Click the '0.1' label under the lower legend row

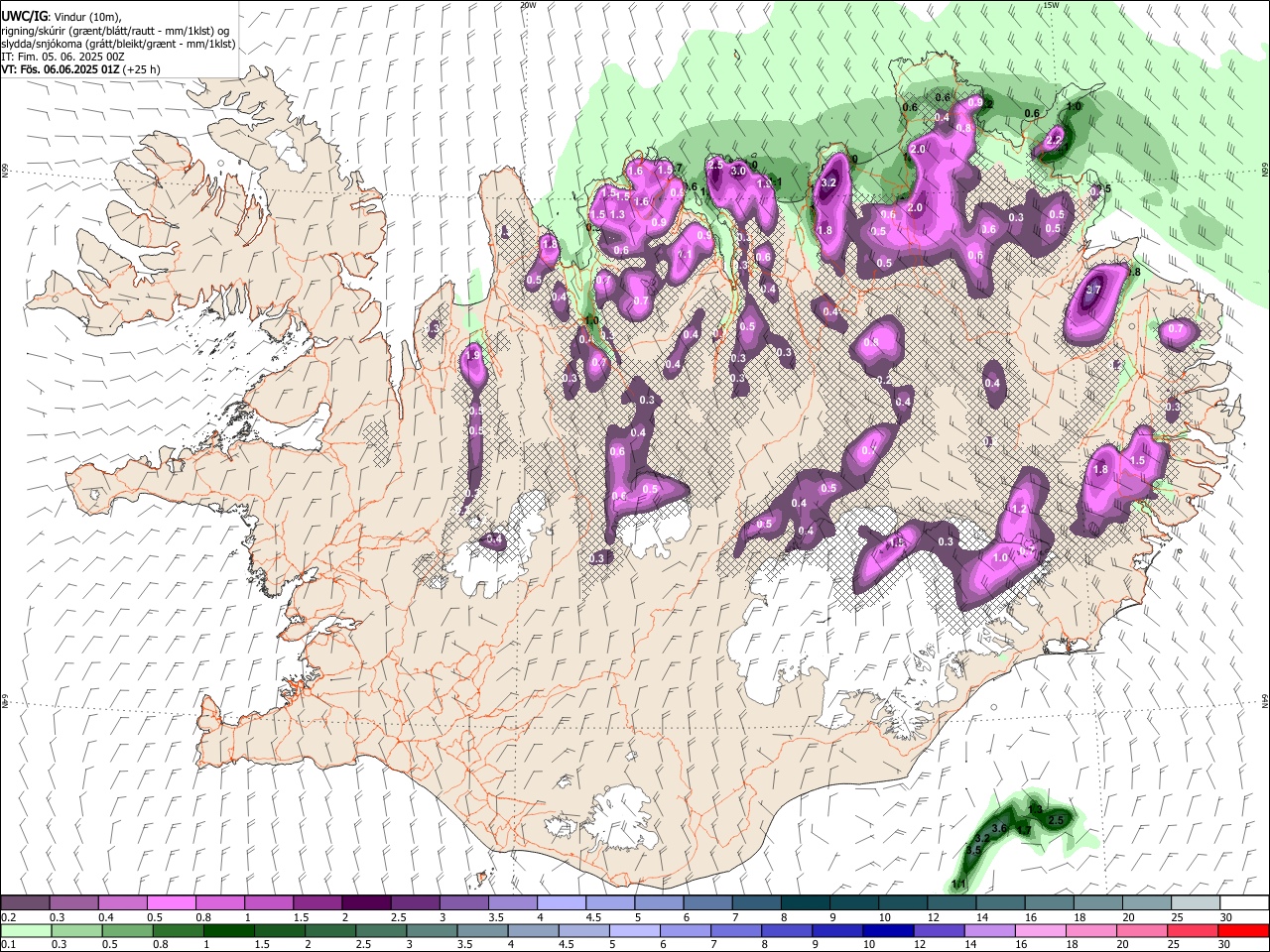pyautogui.click(x=9, y=945)
